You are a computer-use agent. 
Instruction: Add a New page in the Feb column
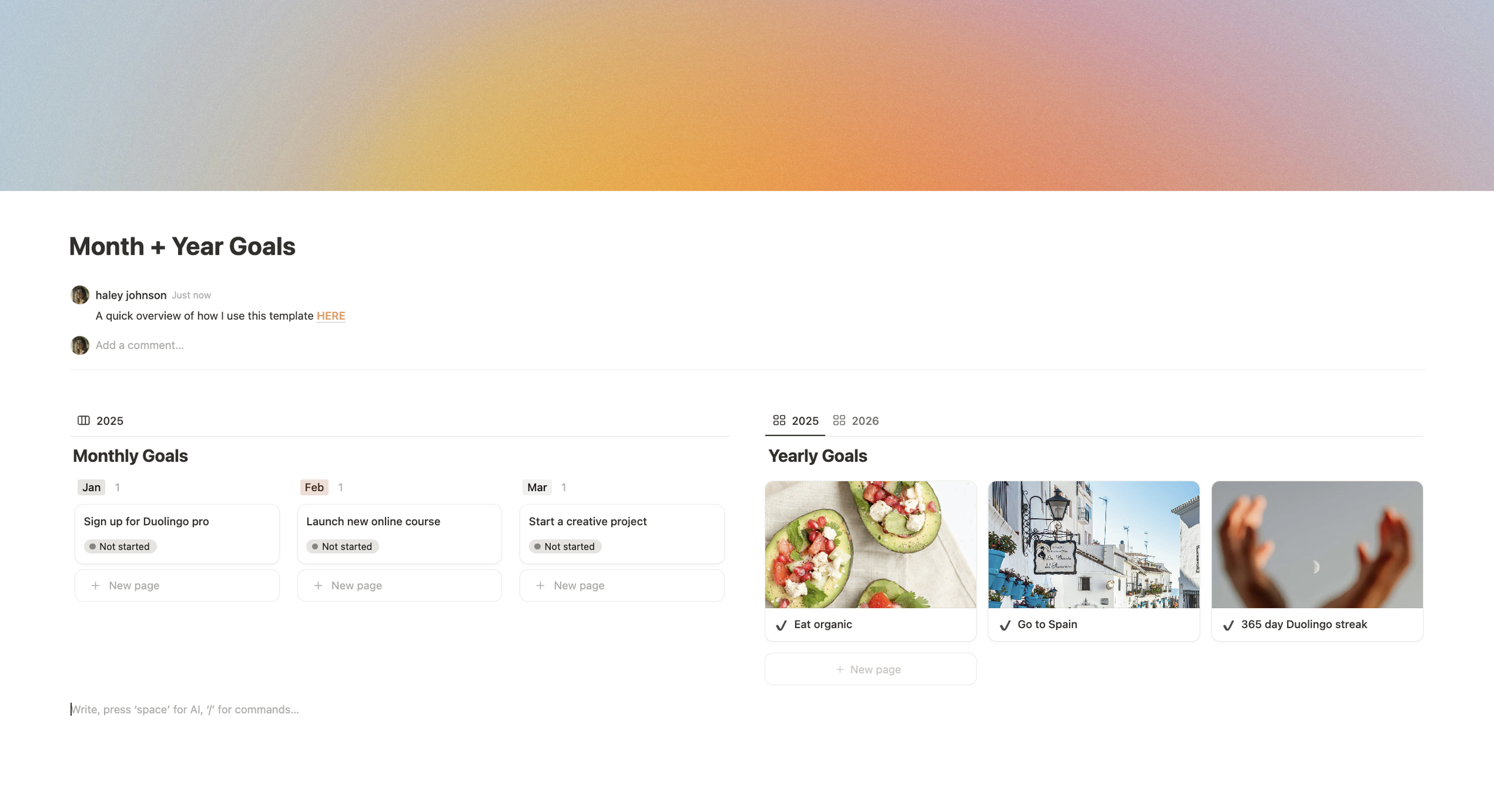click(x=399, y=586)
